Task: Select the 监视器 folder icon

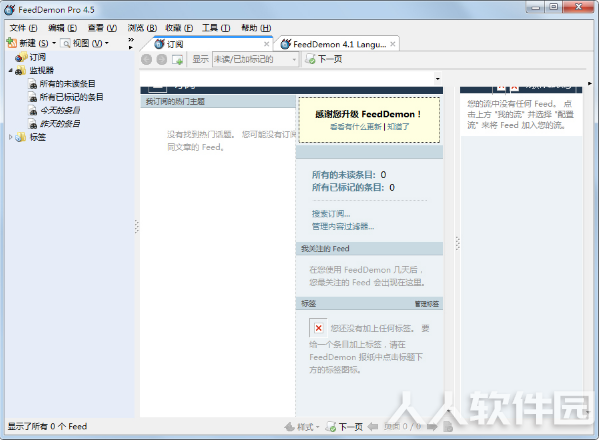Action: pos(20,71)
